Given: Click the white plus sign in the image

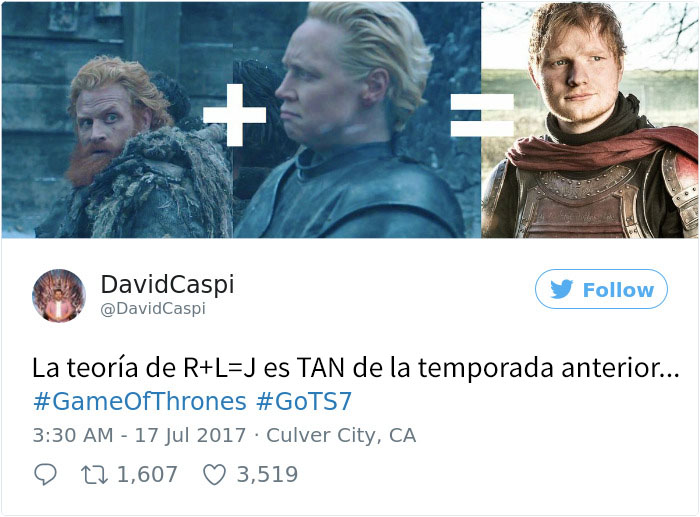Looking at the screenshot, I should [234, 115].
